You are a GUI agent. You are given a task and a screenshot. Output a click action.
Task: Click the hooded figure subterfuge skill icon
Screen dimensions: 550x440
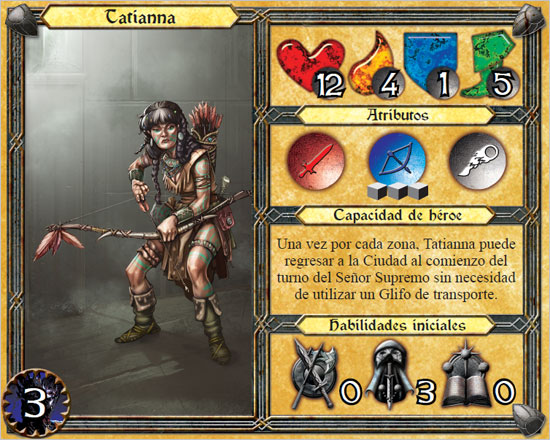[390, 374]
